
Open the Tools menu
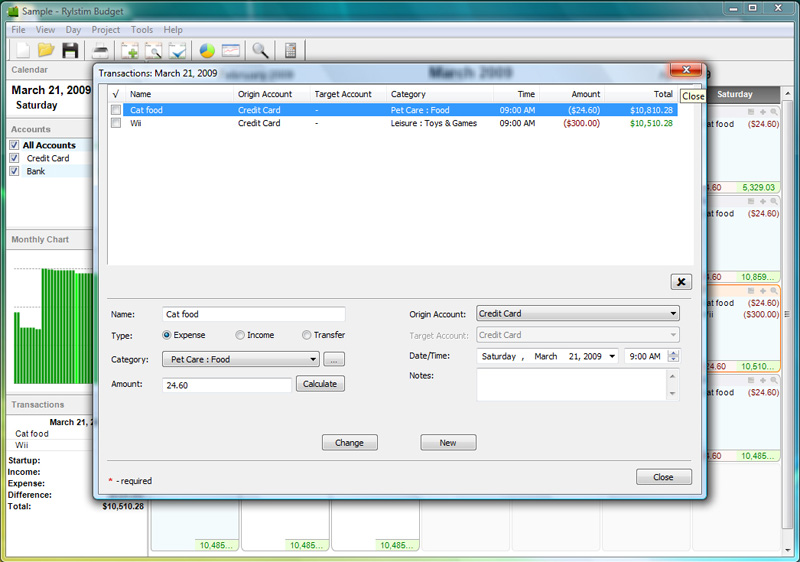tap(141, 30)
